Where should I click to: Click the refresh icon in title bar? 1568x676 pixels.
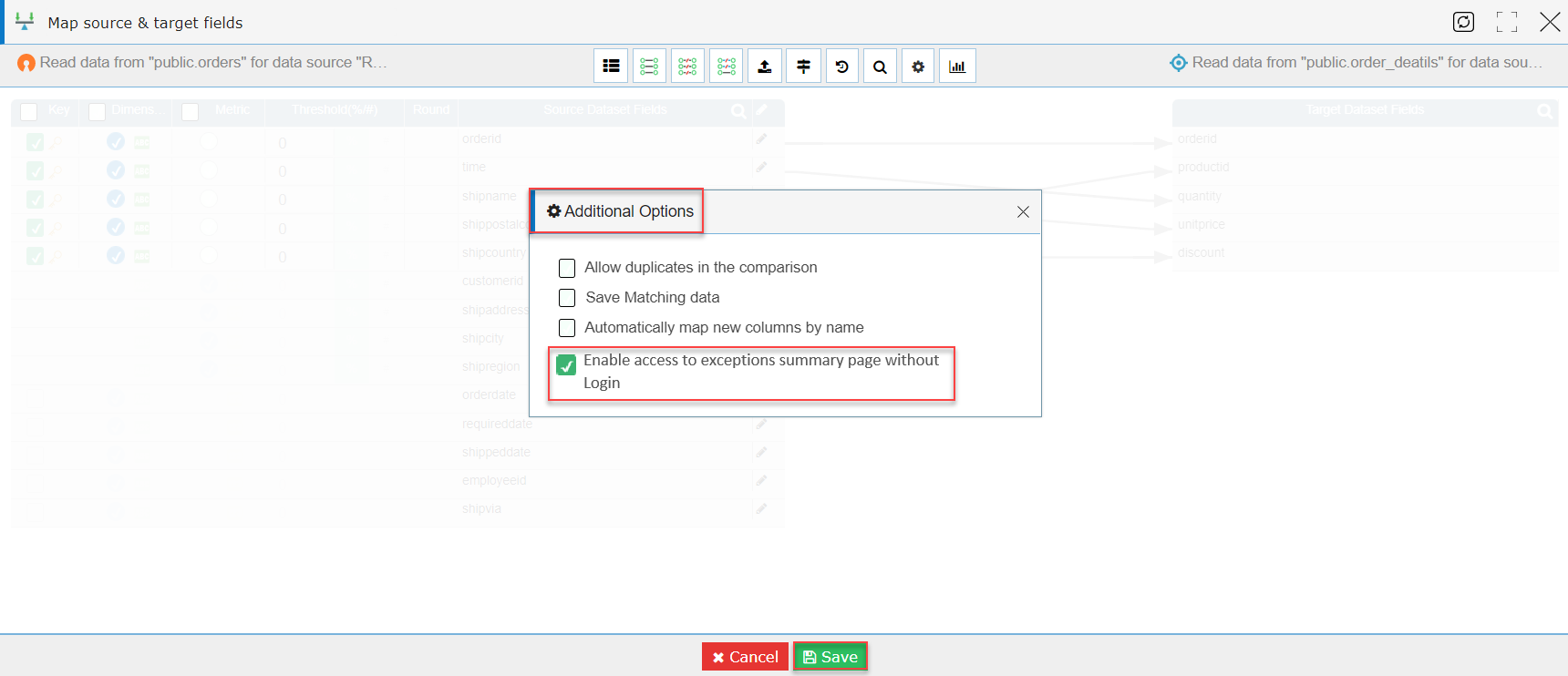pos(1464,22)
